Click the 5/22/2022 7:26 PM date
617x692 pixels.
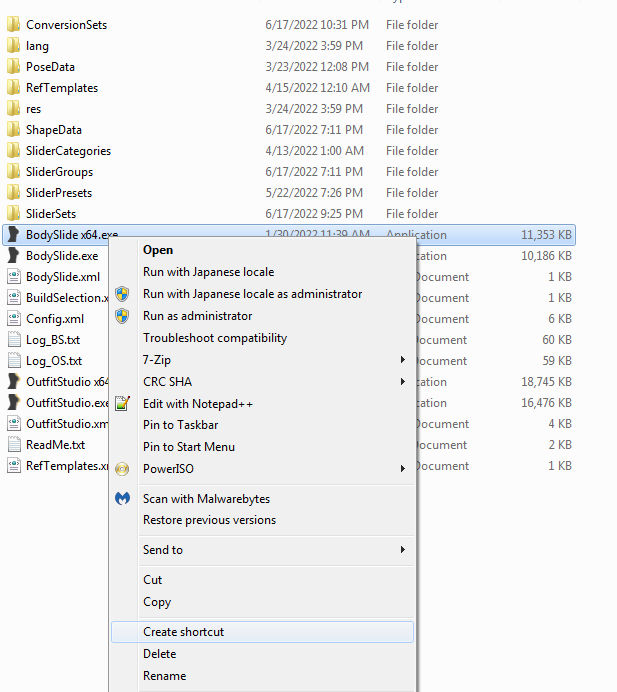314,193
